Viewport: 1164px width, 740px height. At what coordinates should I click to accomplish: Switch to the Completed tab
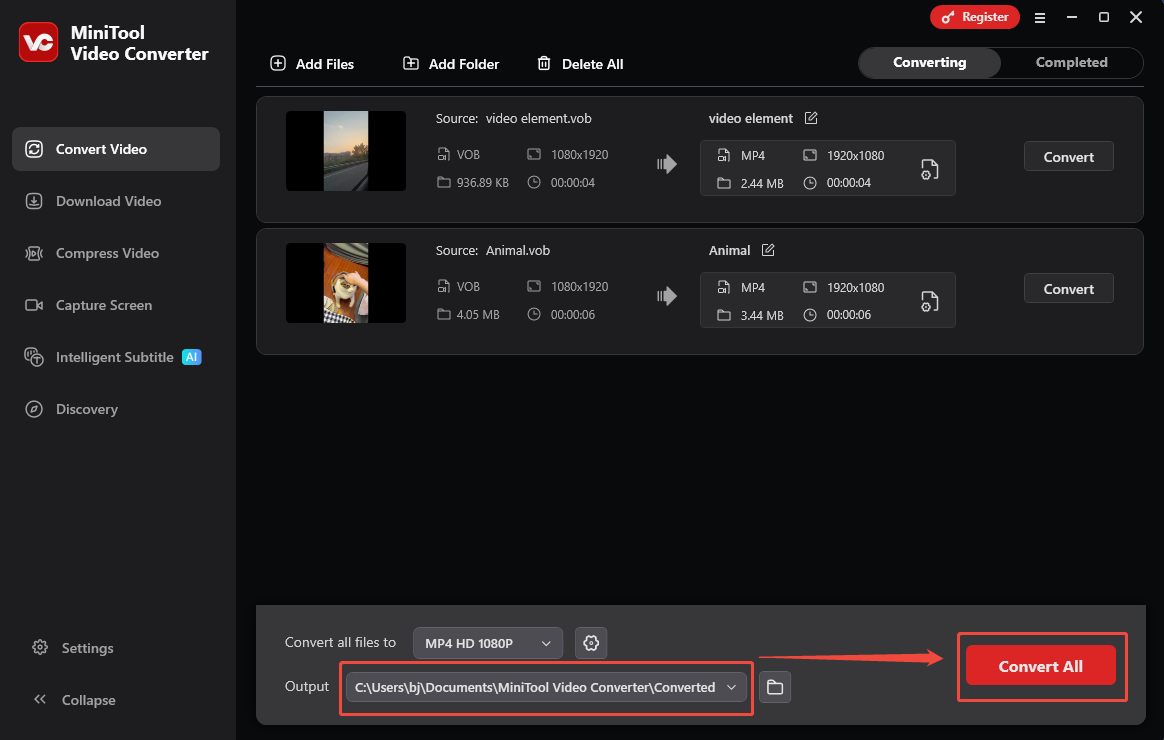(1071, 62)
